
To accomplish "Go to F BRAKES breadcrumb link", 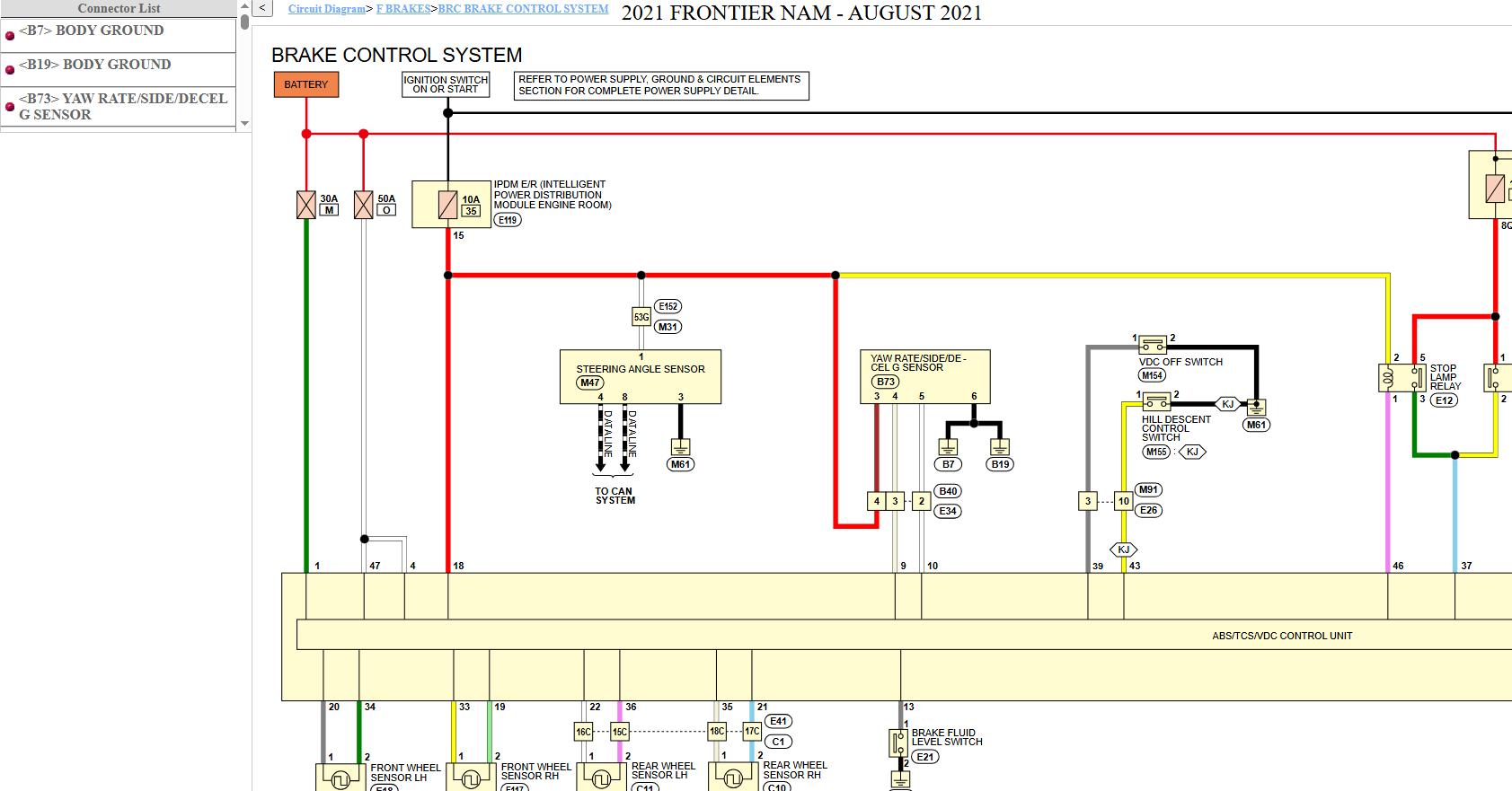I will (x=402, y=9).
